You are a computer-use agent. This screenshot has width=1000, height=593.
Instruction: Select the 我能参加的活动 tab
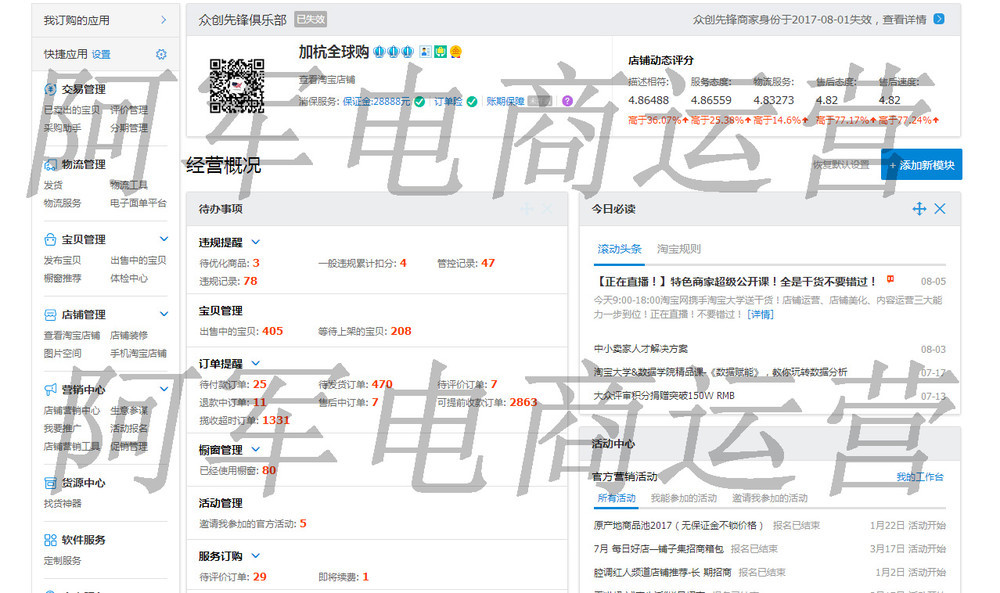coord(684,498)
